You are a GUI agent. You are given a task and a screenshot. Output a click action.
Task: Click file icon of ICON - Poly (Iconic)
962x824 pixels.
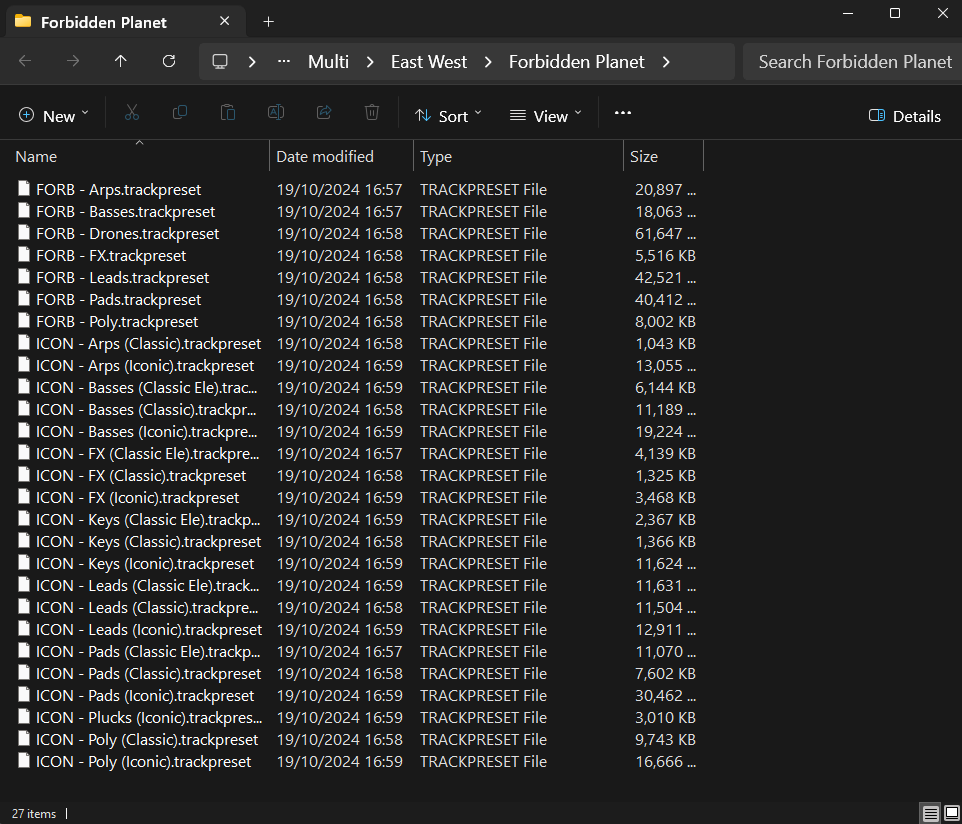24,761
